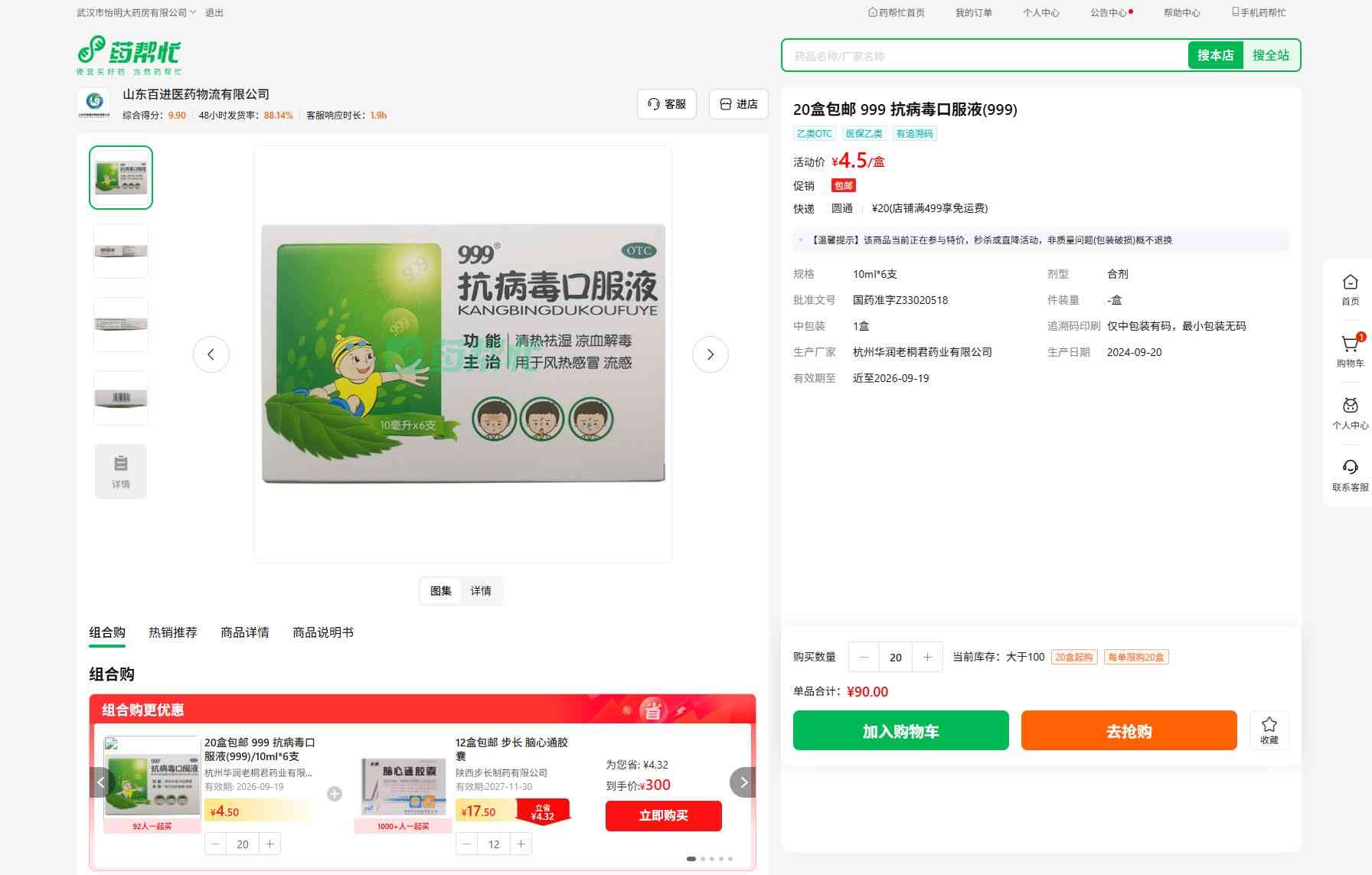The image size is (1372, 875).
Task: Open the 详情 document icon below thumbnails
Action: [121, 471]
